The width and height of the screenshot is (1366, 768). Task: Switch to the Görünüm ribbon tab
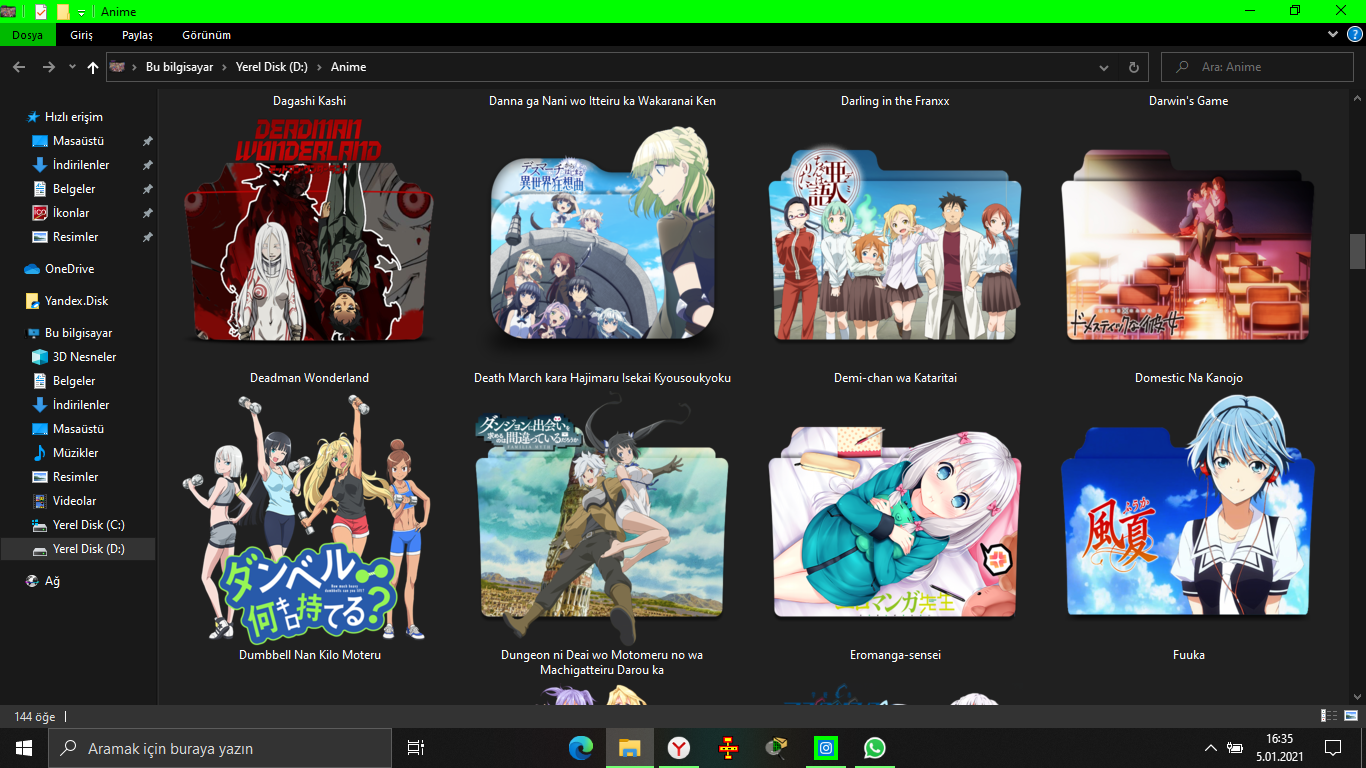tap(207, 35)
